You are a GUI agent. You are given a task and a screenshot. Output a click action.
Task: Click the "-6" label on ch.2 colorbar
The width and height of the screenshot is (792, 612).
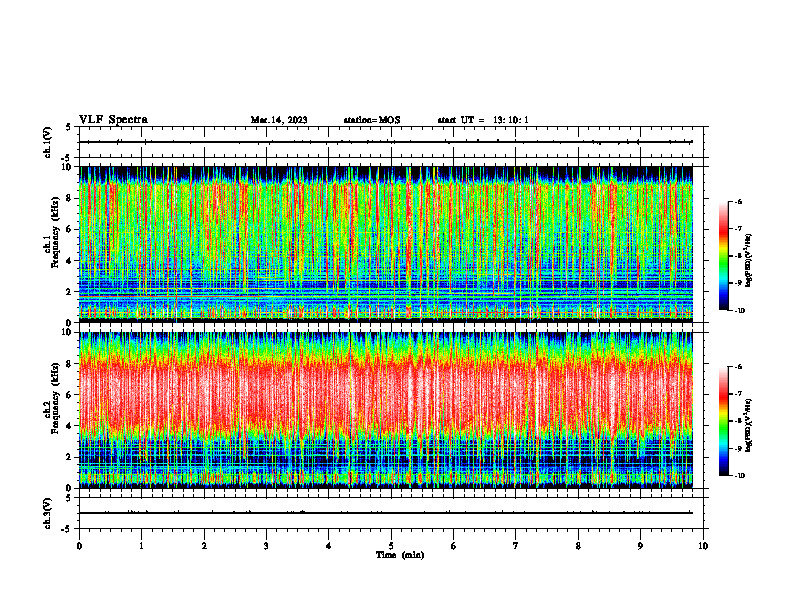click(739, 367)
